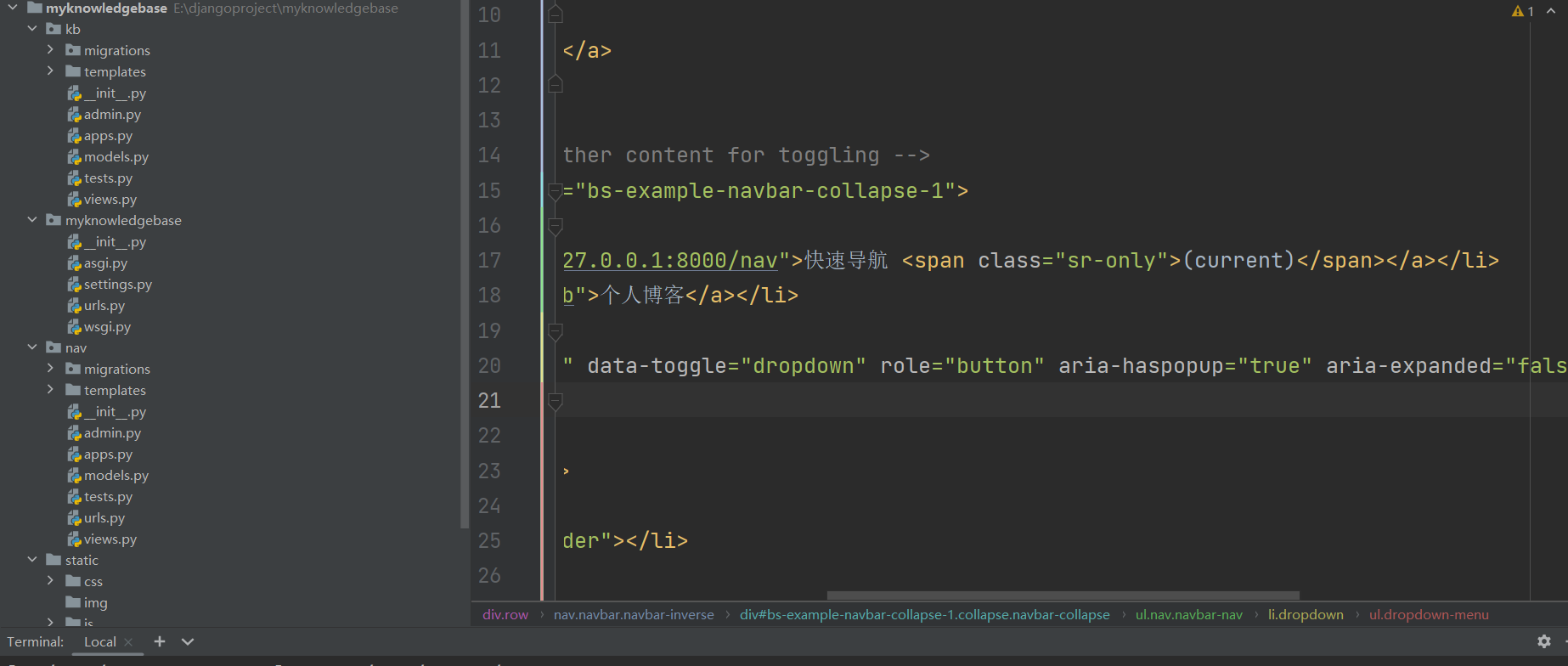Click the project tree vertical scrollbar
The height and width of the screenshot is (666, 1568).
pyautogui.click(x=465, y=263)
